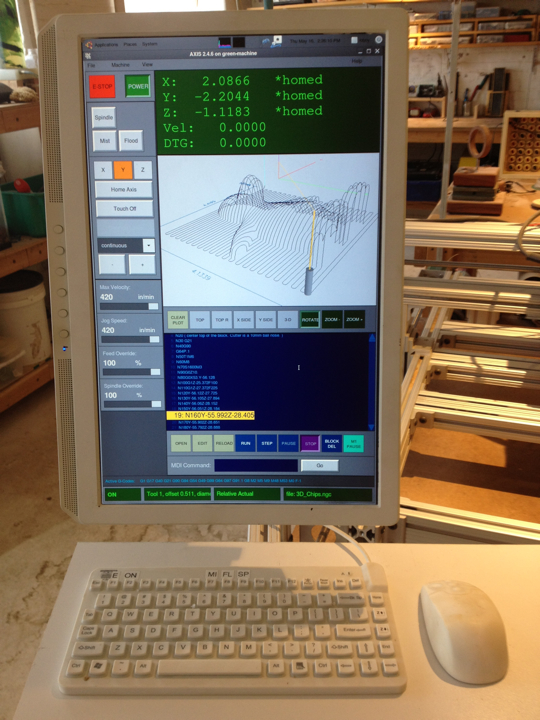The image size is (540, 720).
Task: Switch preview to X SIDE view
Action: 243,320
